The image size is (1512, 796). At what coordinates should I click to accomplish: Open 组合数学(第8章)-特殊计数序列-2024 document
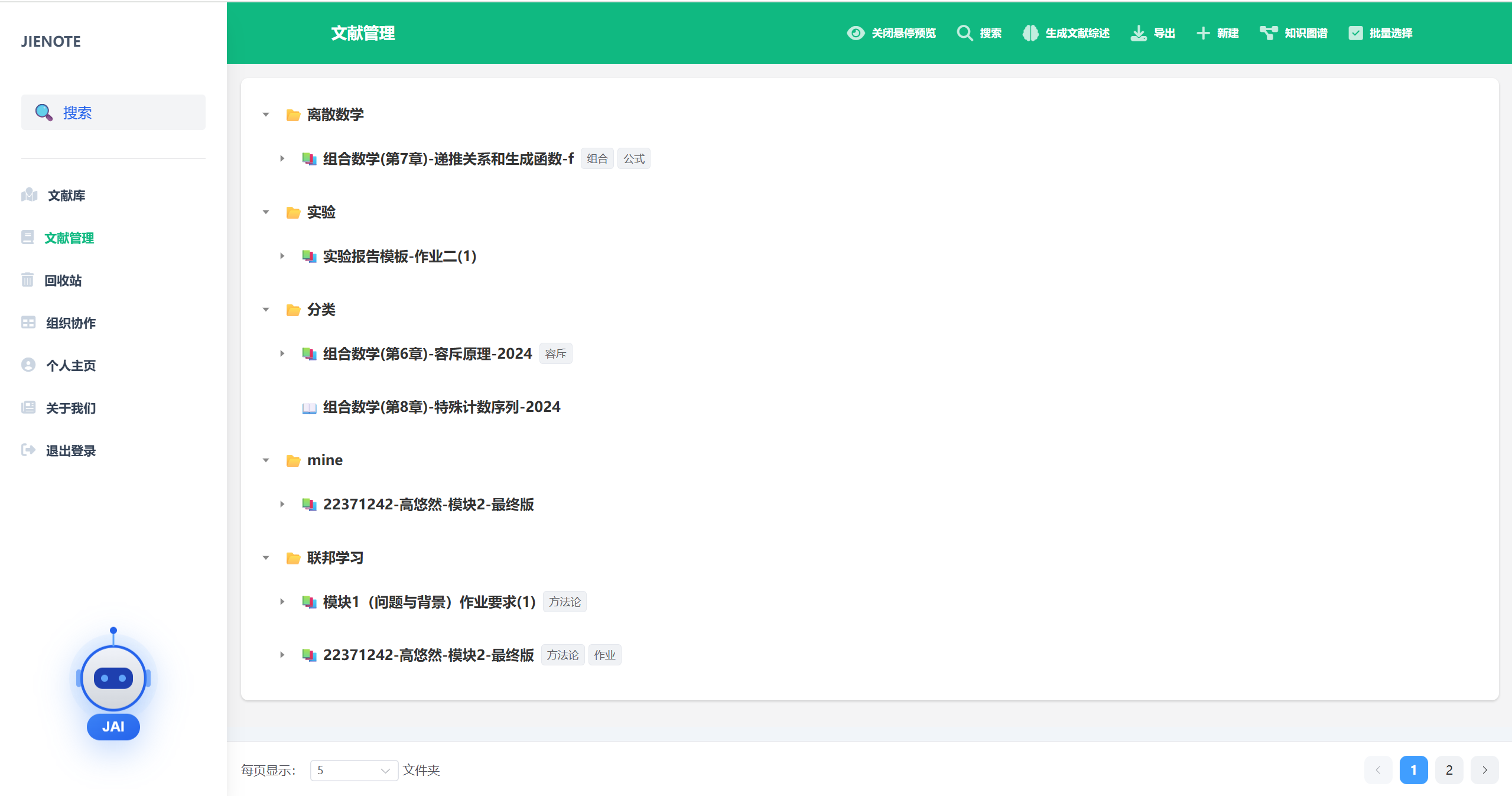(x=441, y=407)
